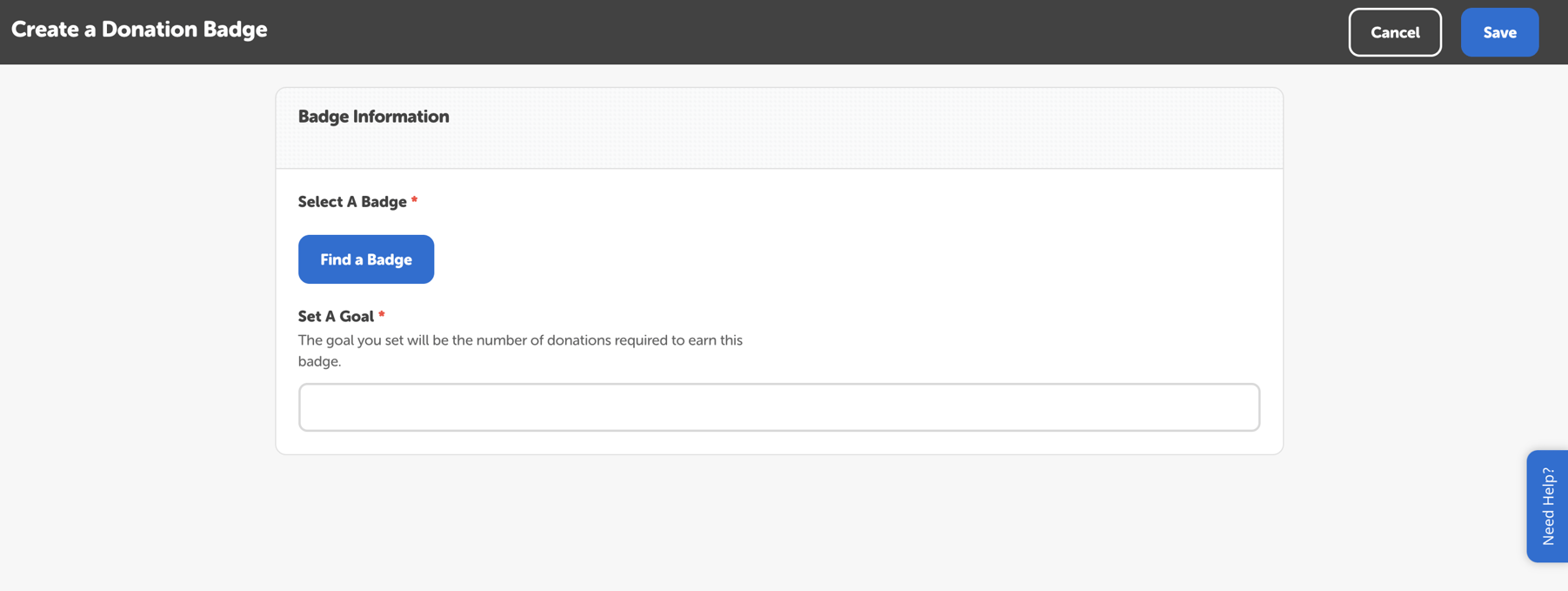Screen dimensions: 1568x591
Task: Click the red asterisk beside Set A Goal
Action: click(x=381, y=315)
